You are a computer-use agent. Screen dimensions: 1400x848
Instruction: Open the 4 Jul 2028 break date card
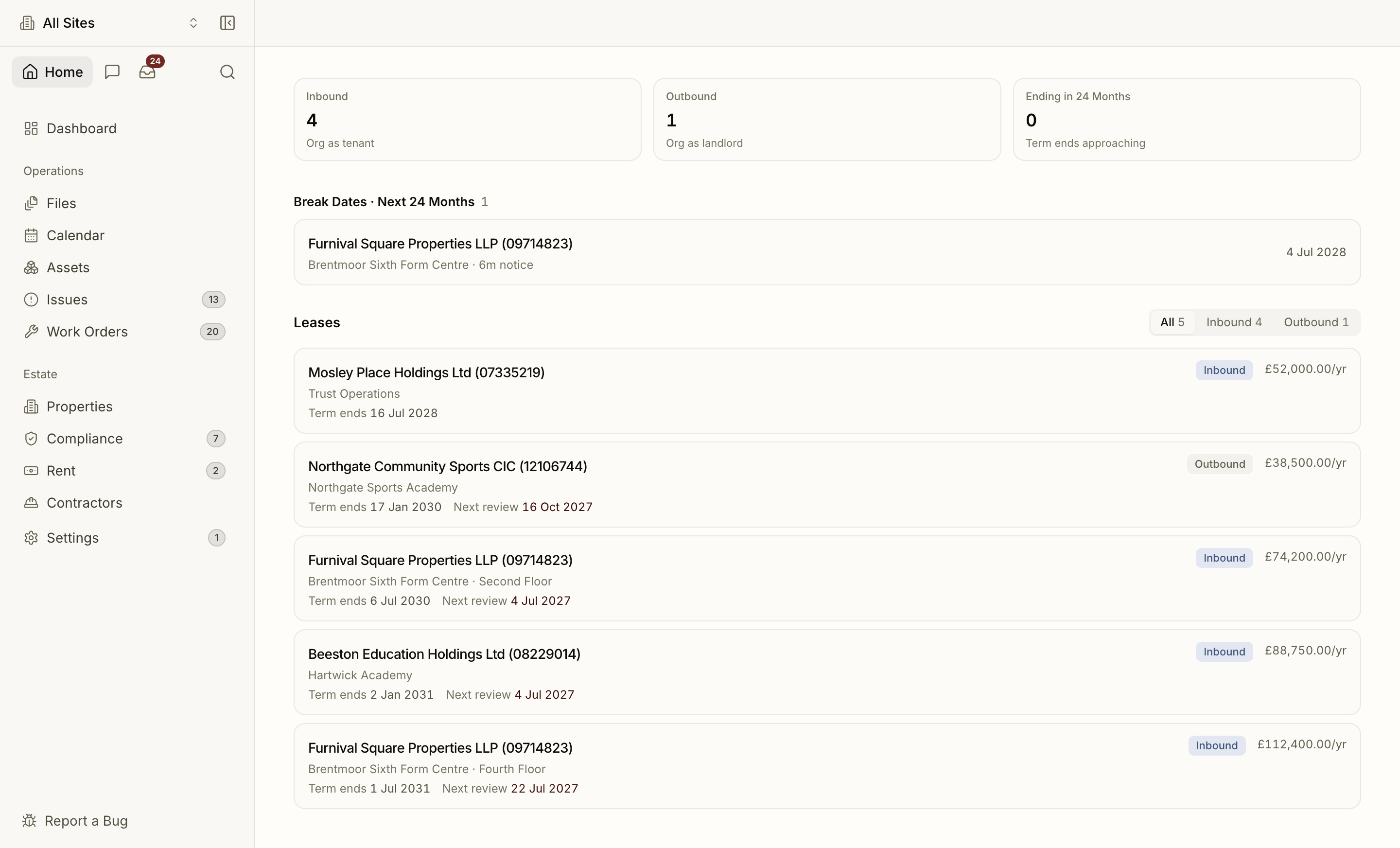click(827, 252)
